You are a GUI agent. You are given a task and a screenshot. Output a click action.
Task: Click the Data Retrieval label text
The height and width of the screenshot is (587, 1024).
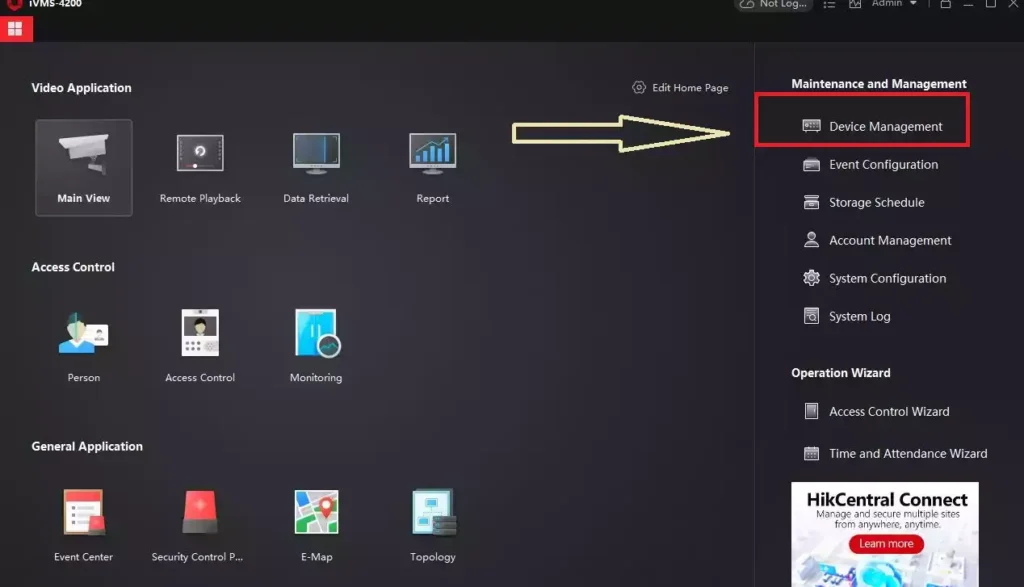click(x=316, y=198)
